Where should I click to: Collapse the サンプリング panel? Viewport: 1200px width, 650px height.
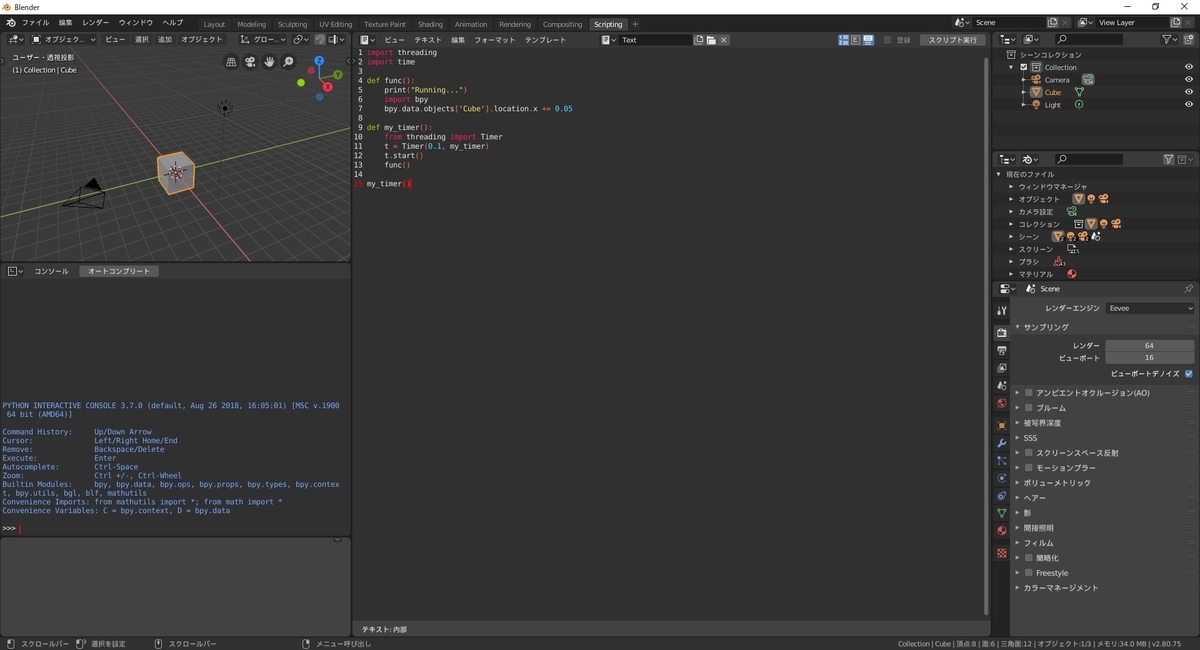pos(1042,327)
